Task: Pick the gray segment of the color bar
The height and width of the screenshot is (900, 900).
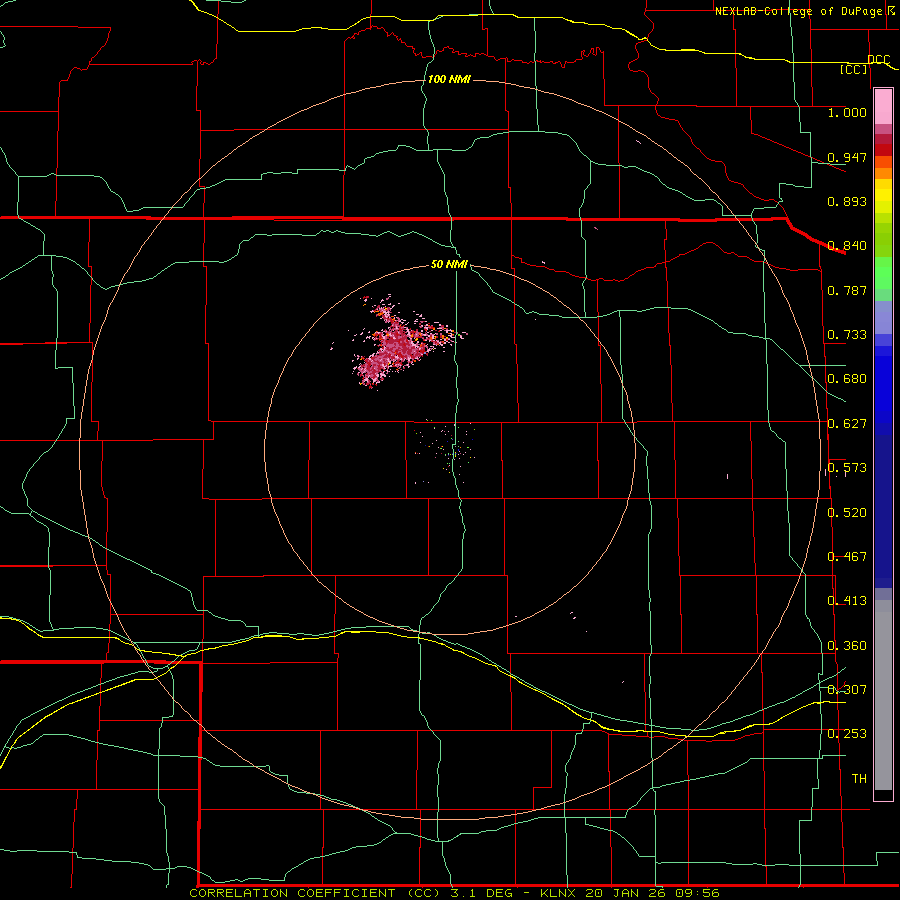Action: pyautogui.click(x=883, y=695)
